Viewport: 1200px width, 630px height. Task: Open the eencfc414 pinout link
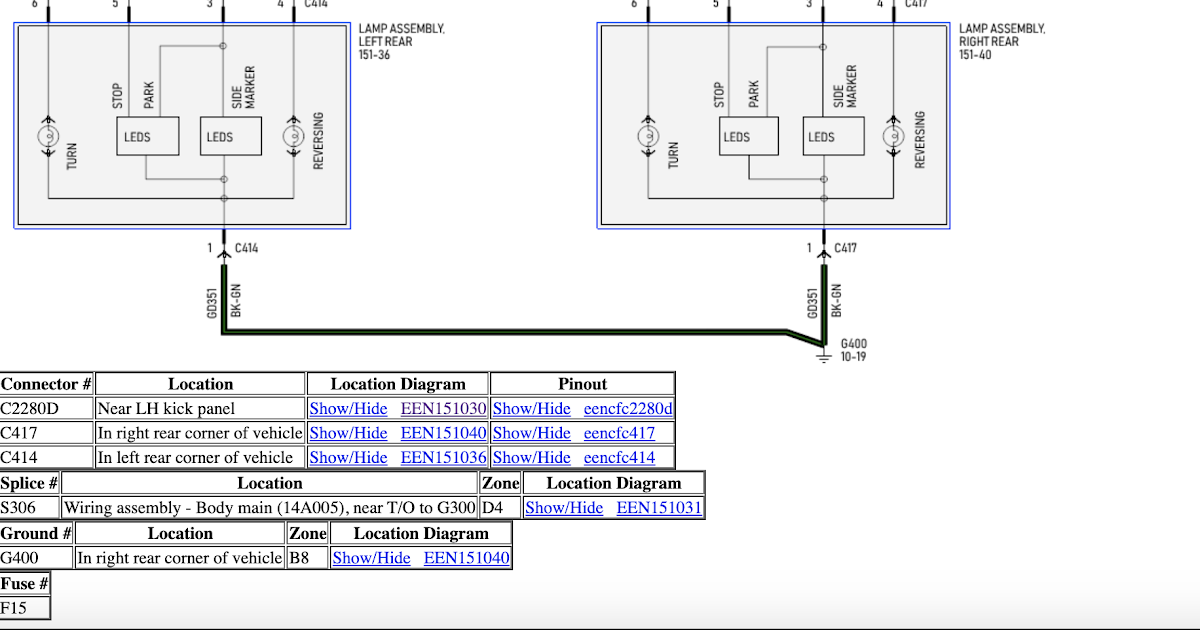[x=619, y=457]
